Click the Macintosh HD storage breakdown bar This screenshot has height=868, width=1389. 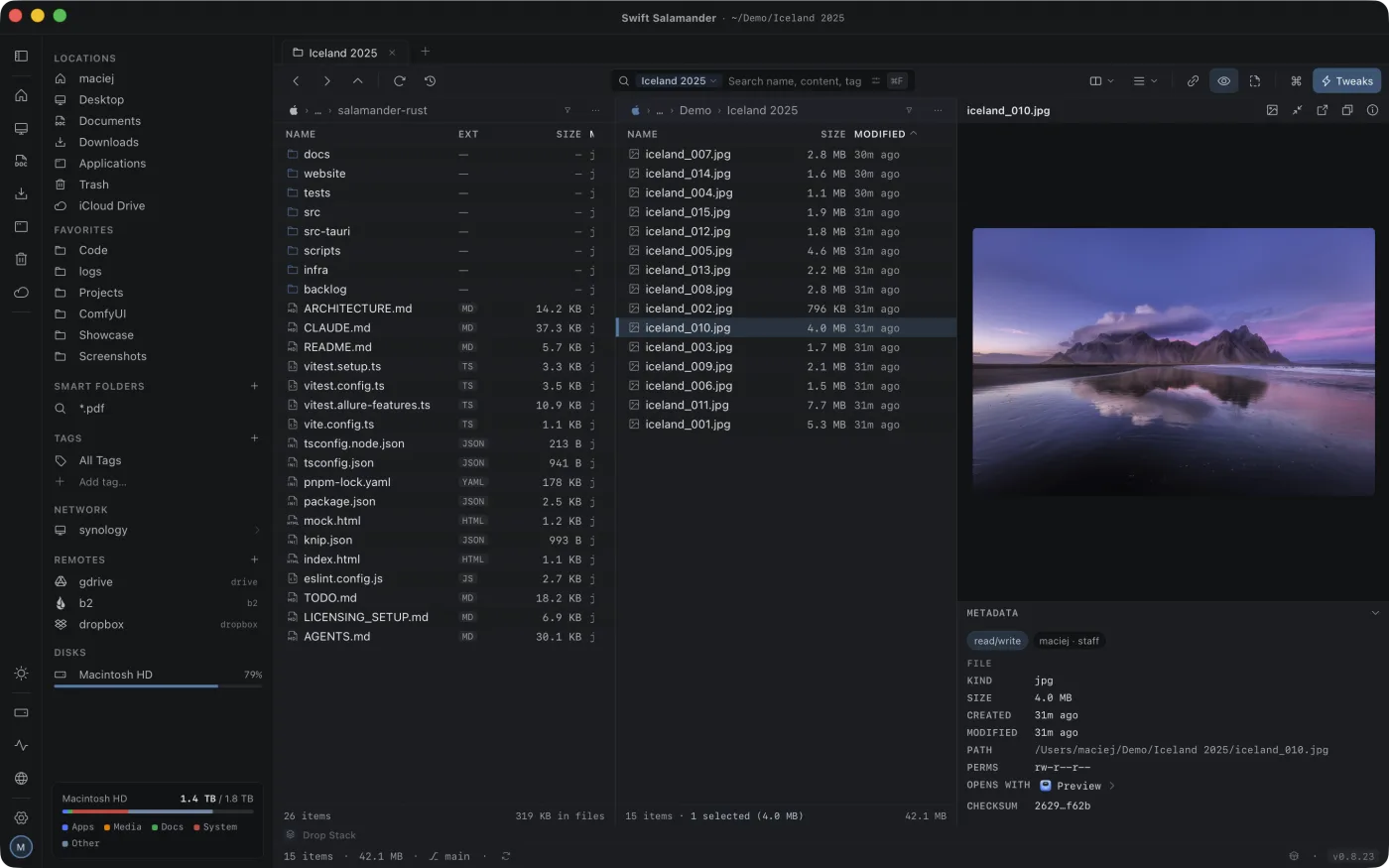tap(158, 811)
